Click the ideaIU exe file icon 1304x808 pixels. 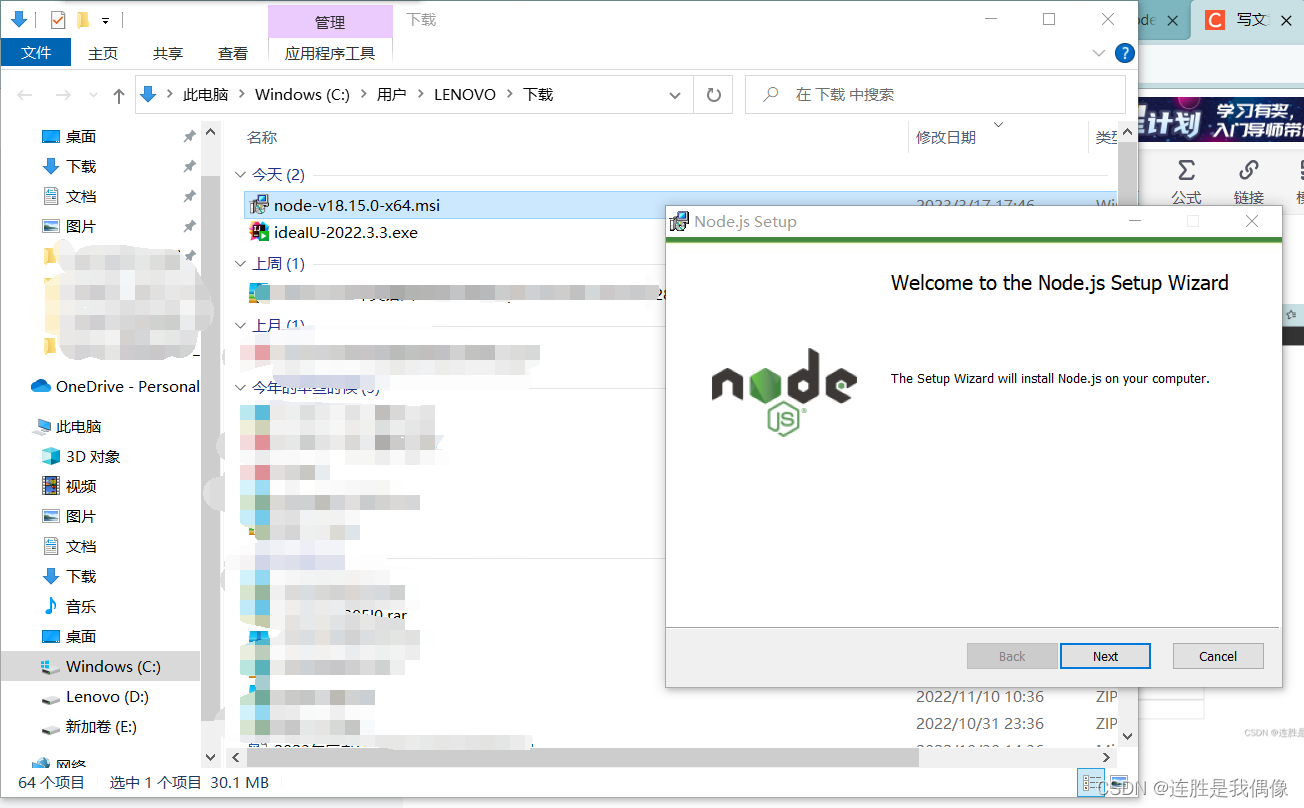click(259, 232)
